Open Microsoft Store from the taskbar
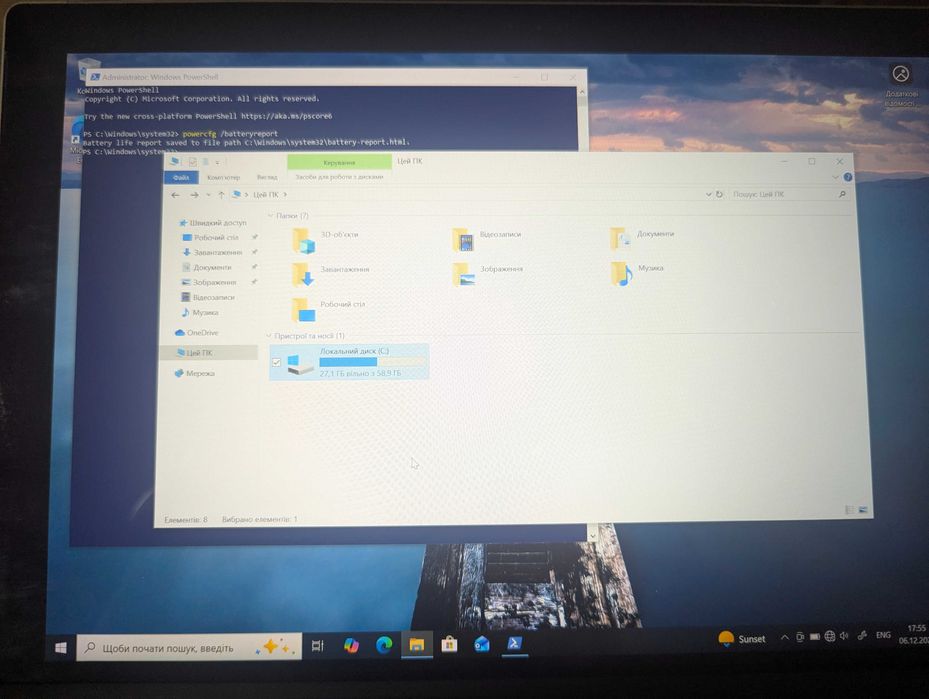Image resolution: width=929 pixels, height=699 pixels. (x=449, y=644)
